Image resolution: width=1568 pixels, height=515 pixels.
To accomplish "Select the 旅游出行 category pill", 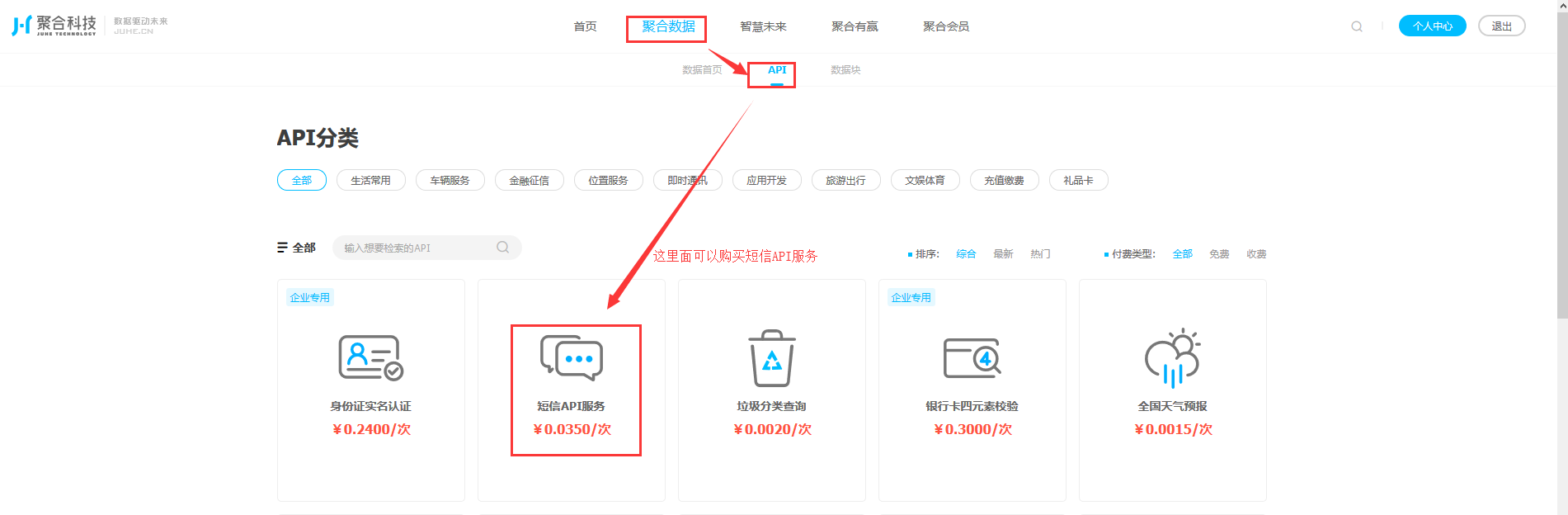I will click(846, 180).
